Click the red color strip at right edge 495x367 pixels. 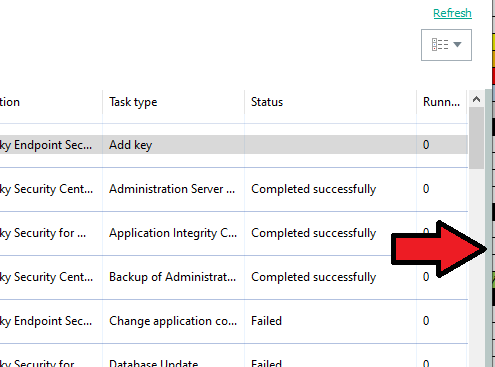coord(493,76)
